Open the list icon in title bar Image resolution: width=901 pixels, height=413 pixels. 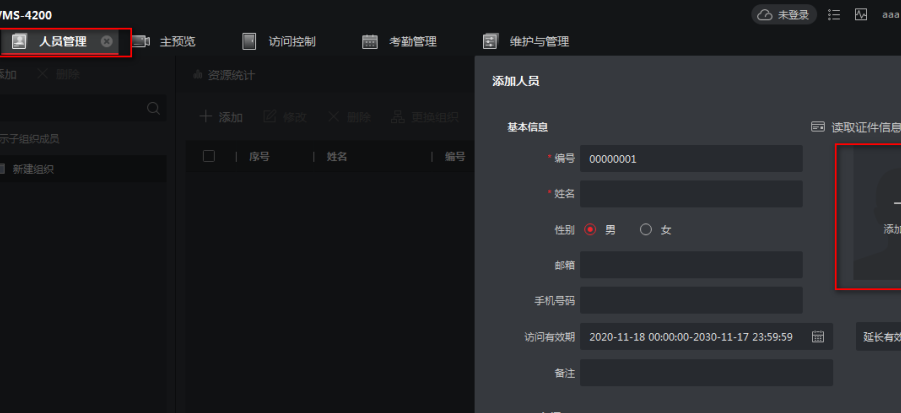[x=834, y=15]
